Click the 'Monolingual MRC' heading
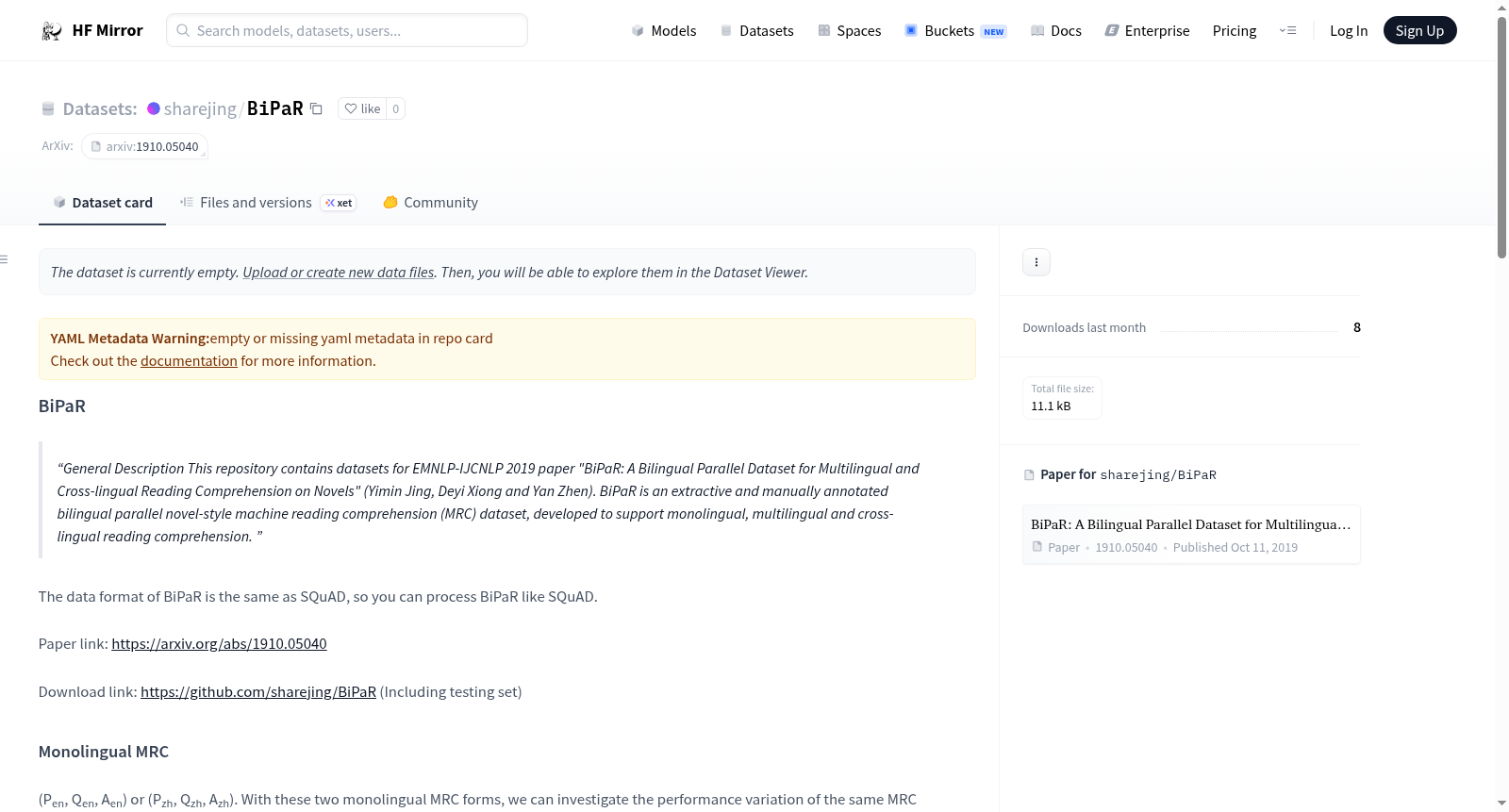This screenshot has width=1509, height=812. point(104,752)
